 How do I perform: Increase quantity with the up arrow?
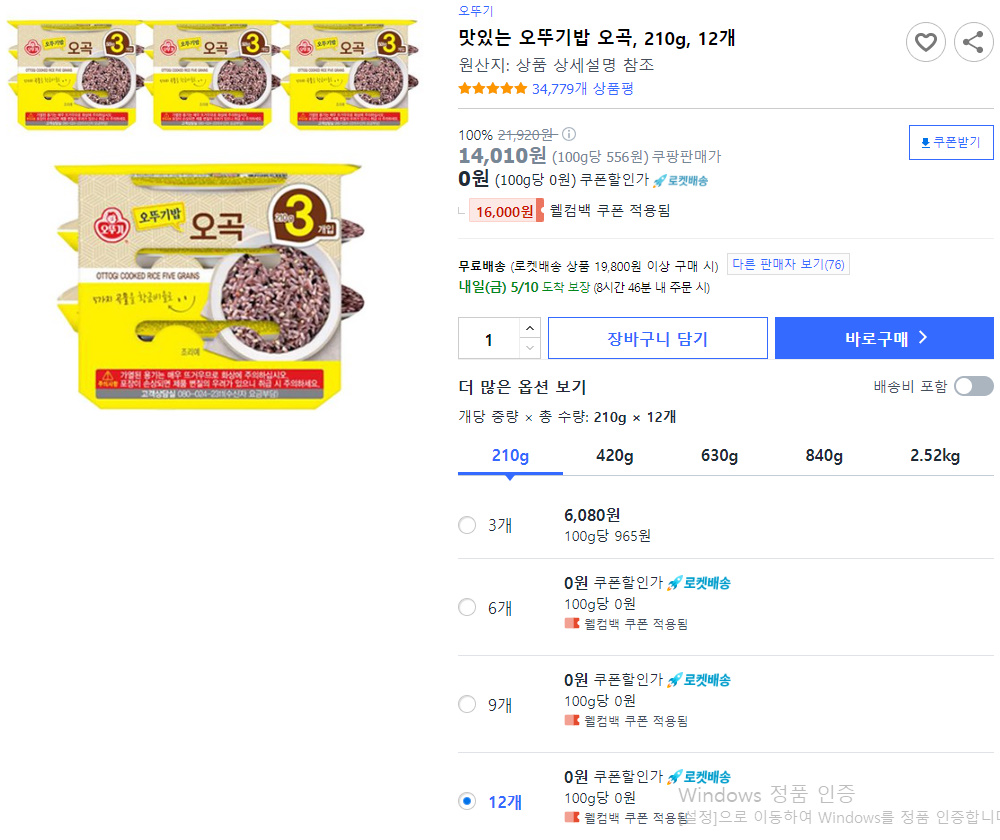coord(530,328)
